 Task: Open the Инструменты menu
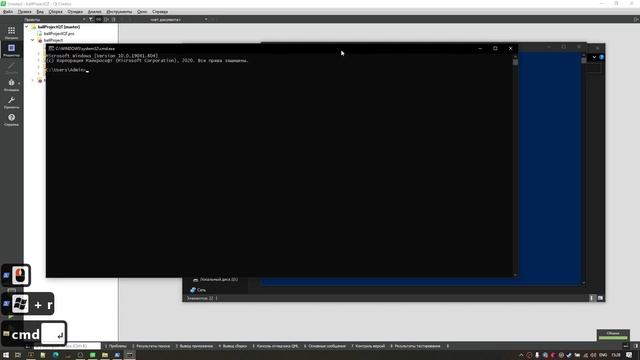coord(119,12)
